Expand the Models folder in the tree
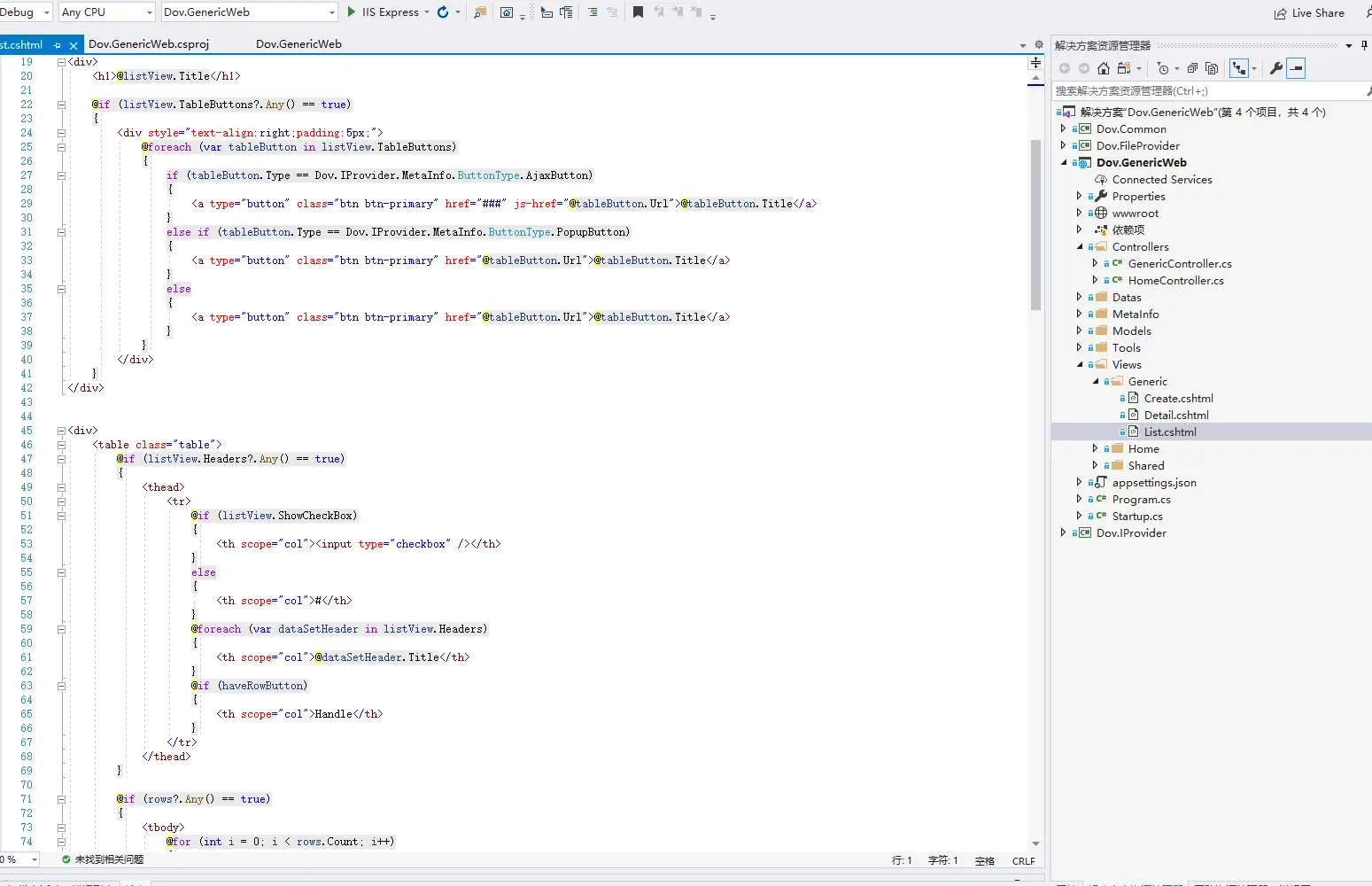The width and height of the screenshot is (1372, 886). click(x=1079, y=330)
